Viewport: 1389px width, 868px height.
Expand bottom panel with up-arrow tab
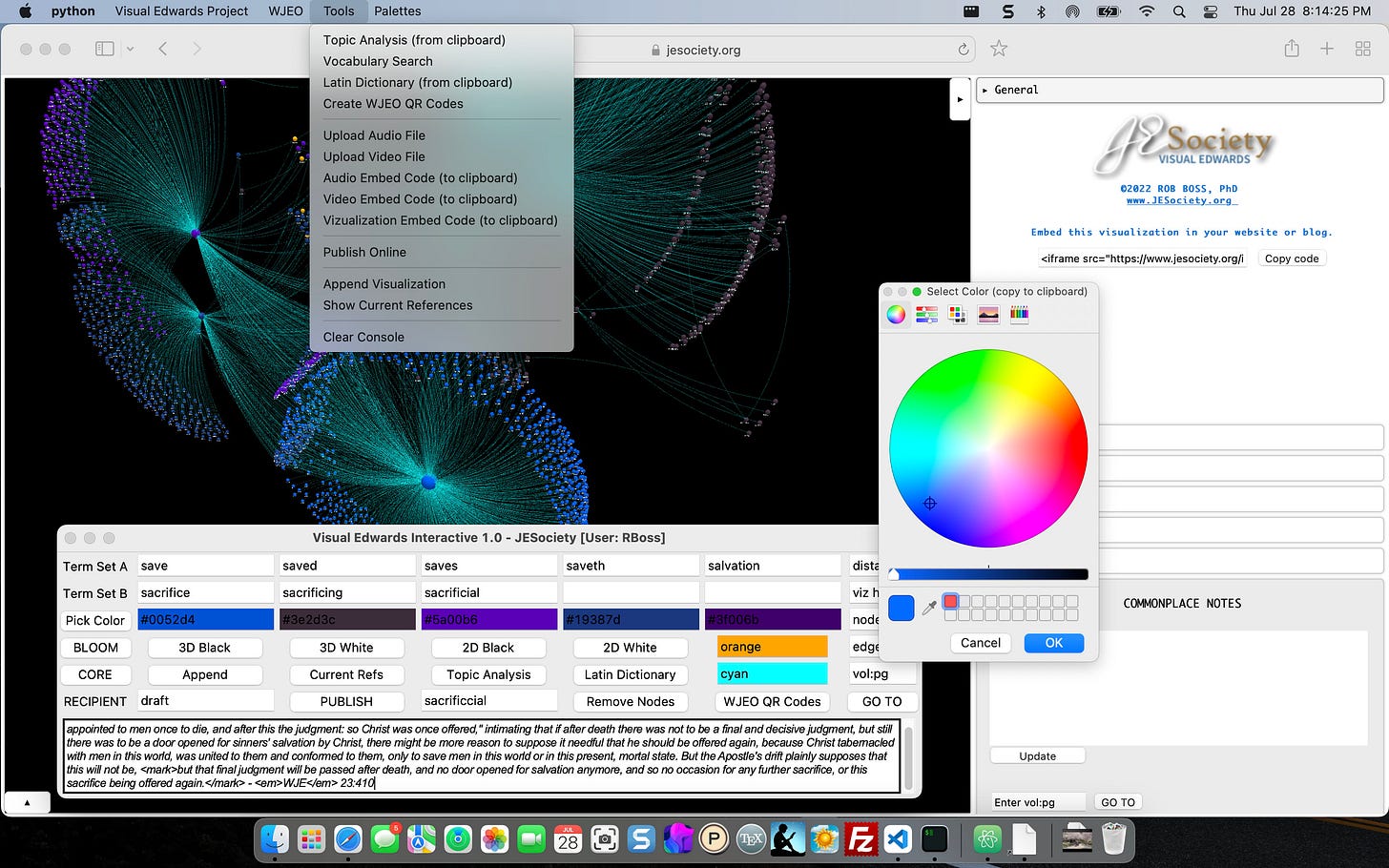coord(27,803)
